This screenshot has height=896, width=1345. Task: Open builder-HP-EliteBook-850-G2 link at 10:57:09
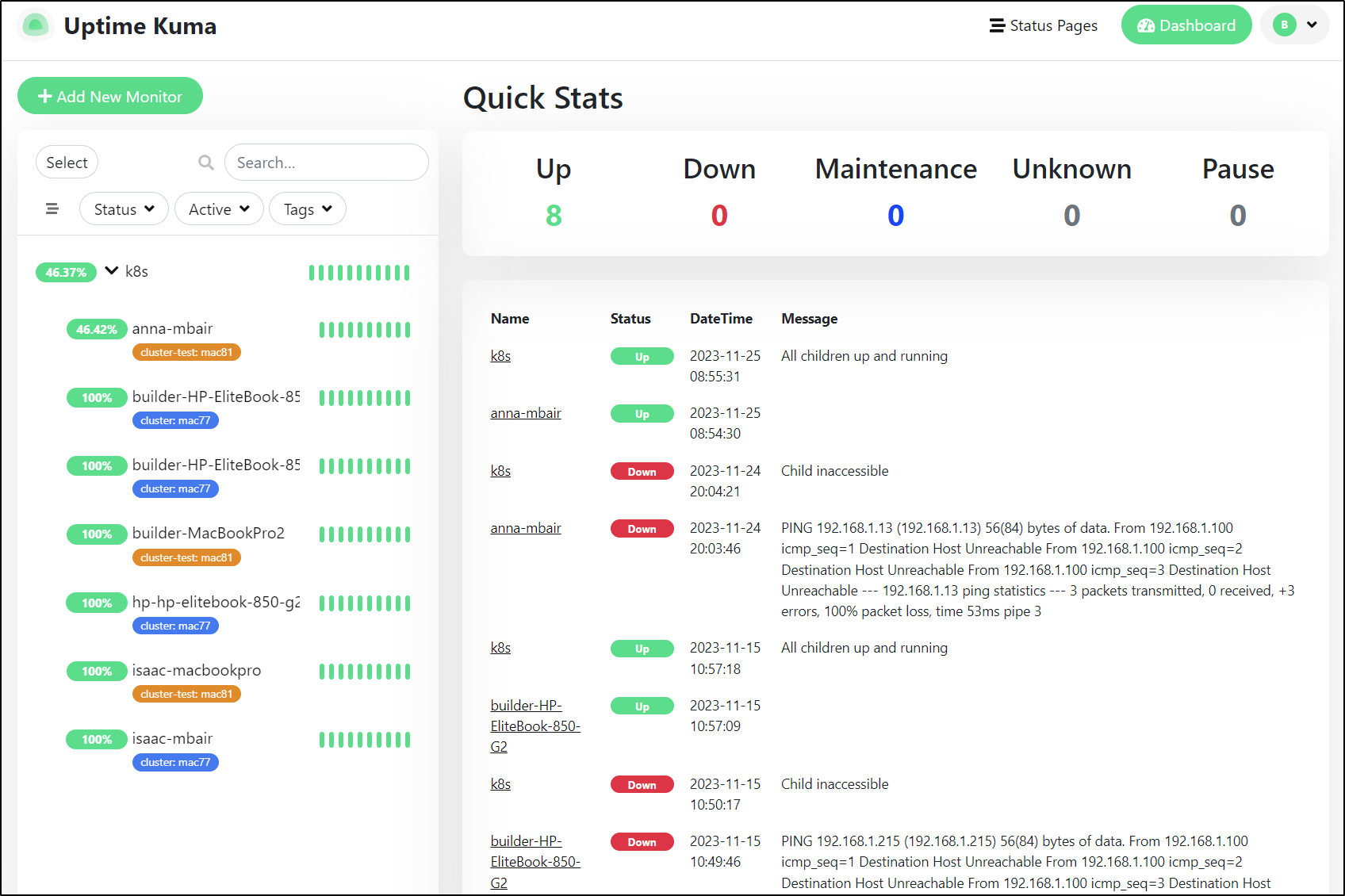pyautogui.click(x=535, y=726)
